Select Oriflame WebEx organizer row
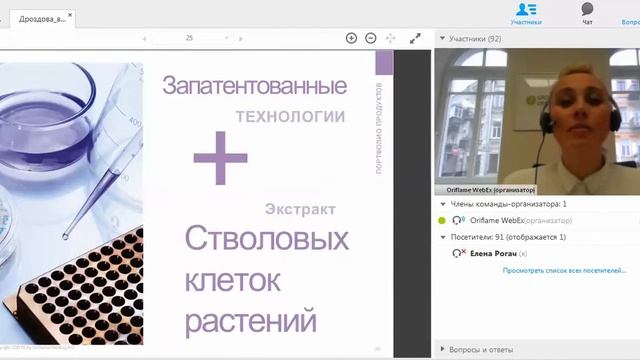This screenshot has width=640, height=360. (537, 220)
